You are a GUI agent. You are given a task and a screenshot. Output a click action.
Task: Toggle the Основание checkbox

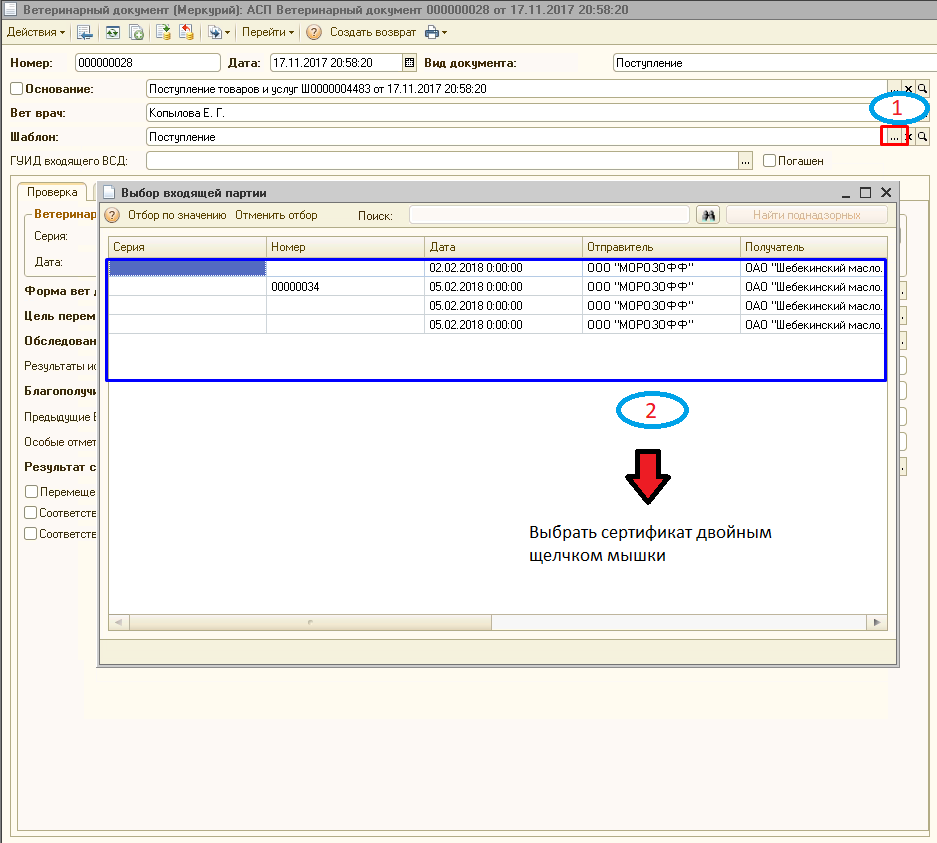click(17, 88)
